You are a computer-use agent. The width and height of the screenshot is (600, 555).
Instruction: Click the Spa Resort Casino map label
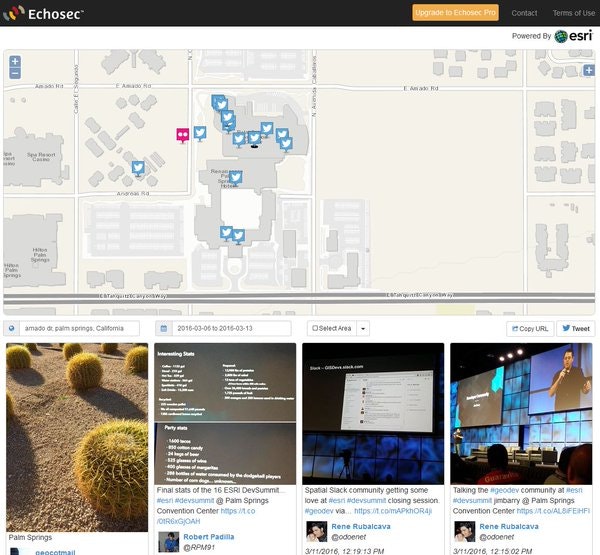41,157
